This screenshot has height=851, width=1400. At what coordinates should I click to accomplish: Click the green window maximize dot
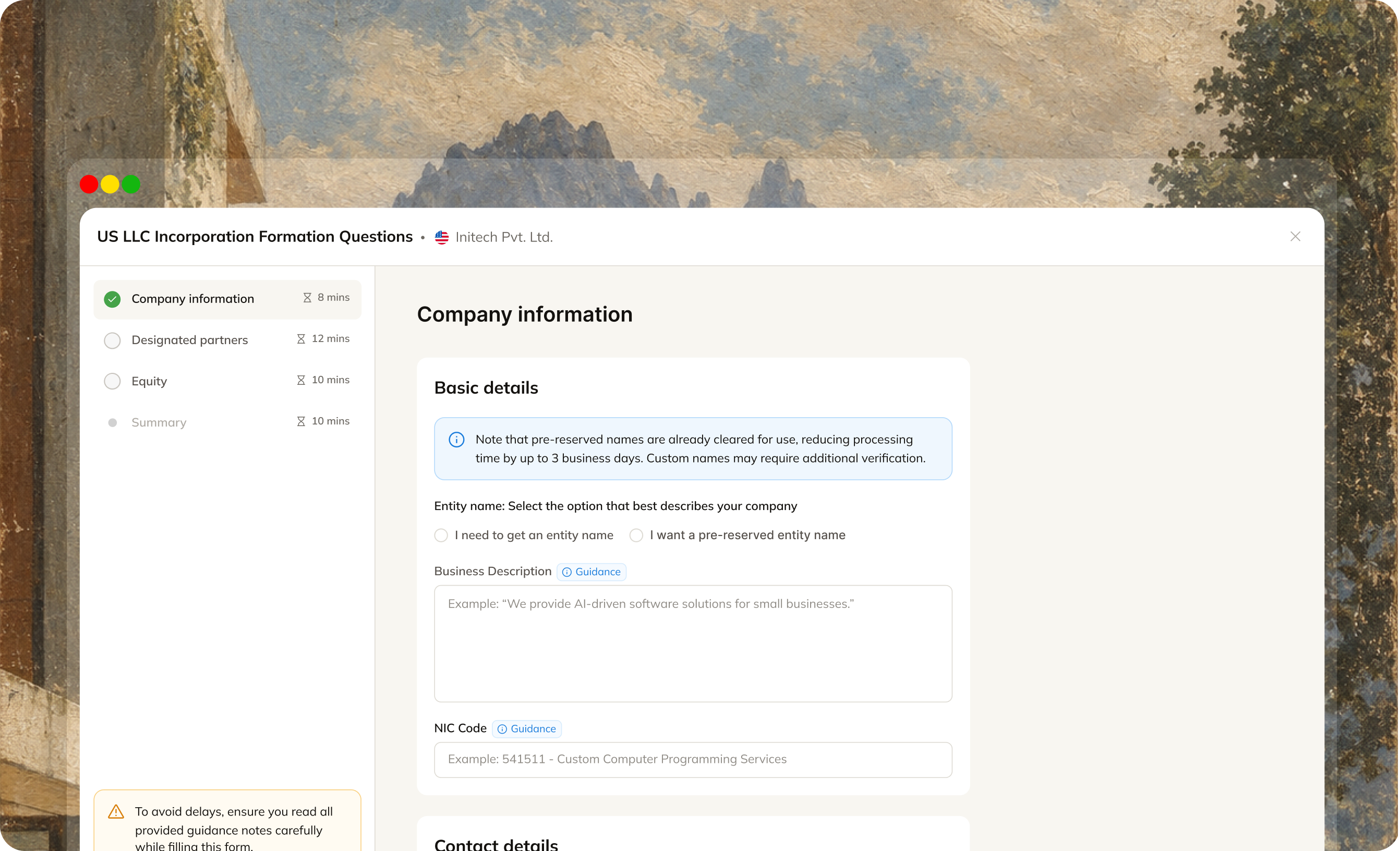pyautogui.click(x=131, y=184)
